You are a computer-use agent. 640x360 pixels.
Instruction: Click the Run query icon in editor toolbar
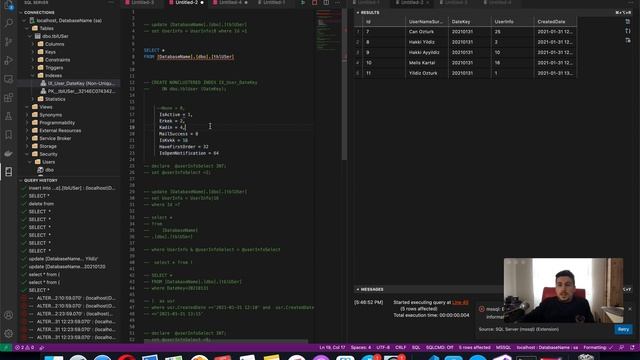tap(303, 2)
